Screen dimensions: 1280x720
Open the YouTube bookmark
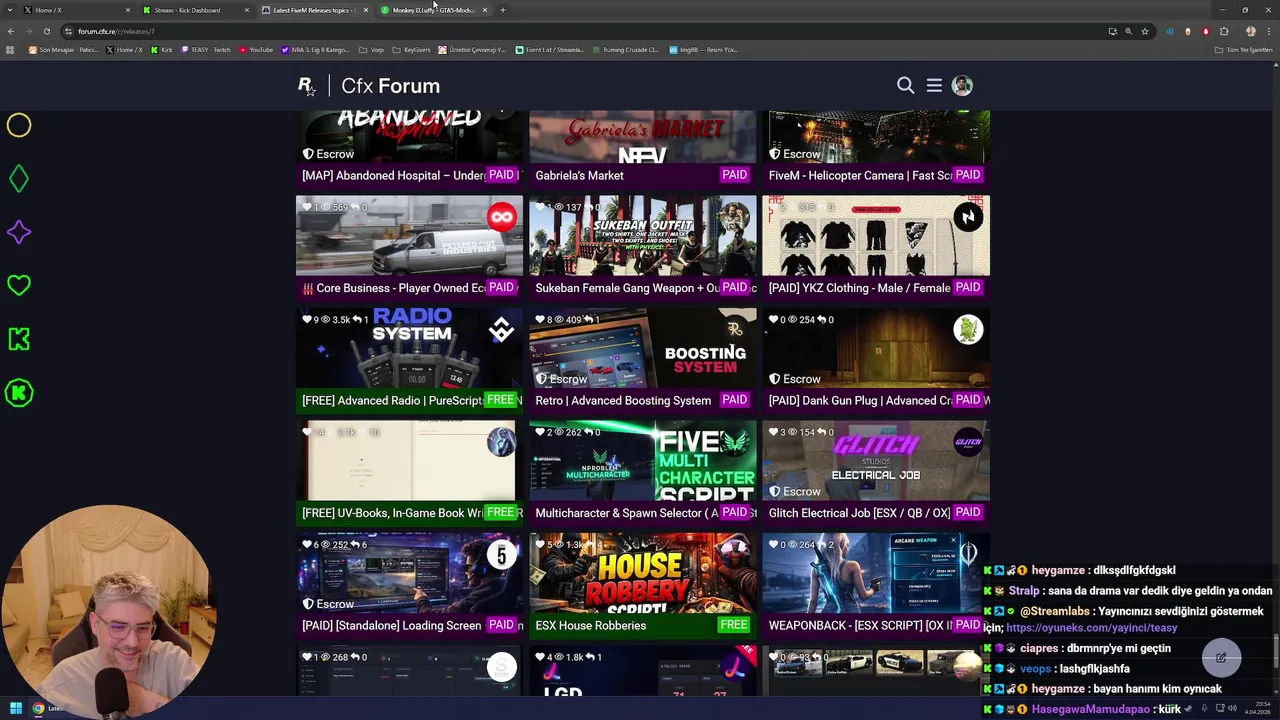click(x=256, y=49)
